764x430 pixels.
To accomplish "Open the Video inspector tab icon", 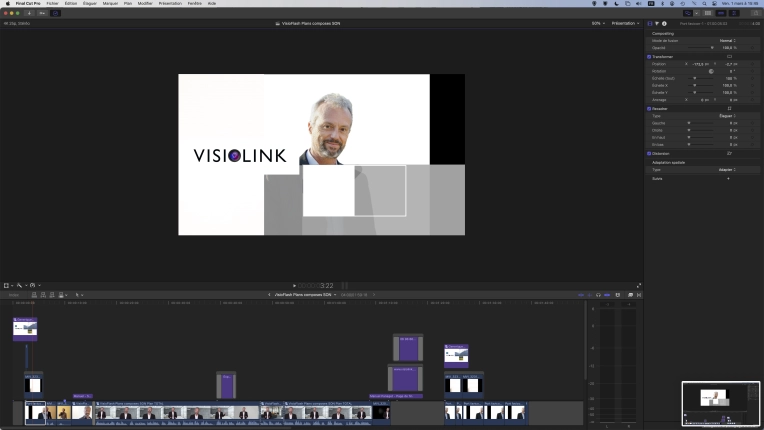I will 649,23.
